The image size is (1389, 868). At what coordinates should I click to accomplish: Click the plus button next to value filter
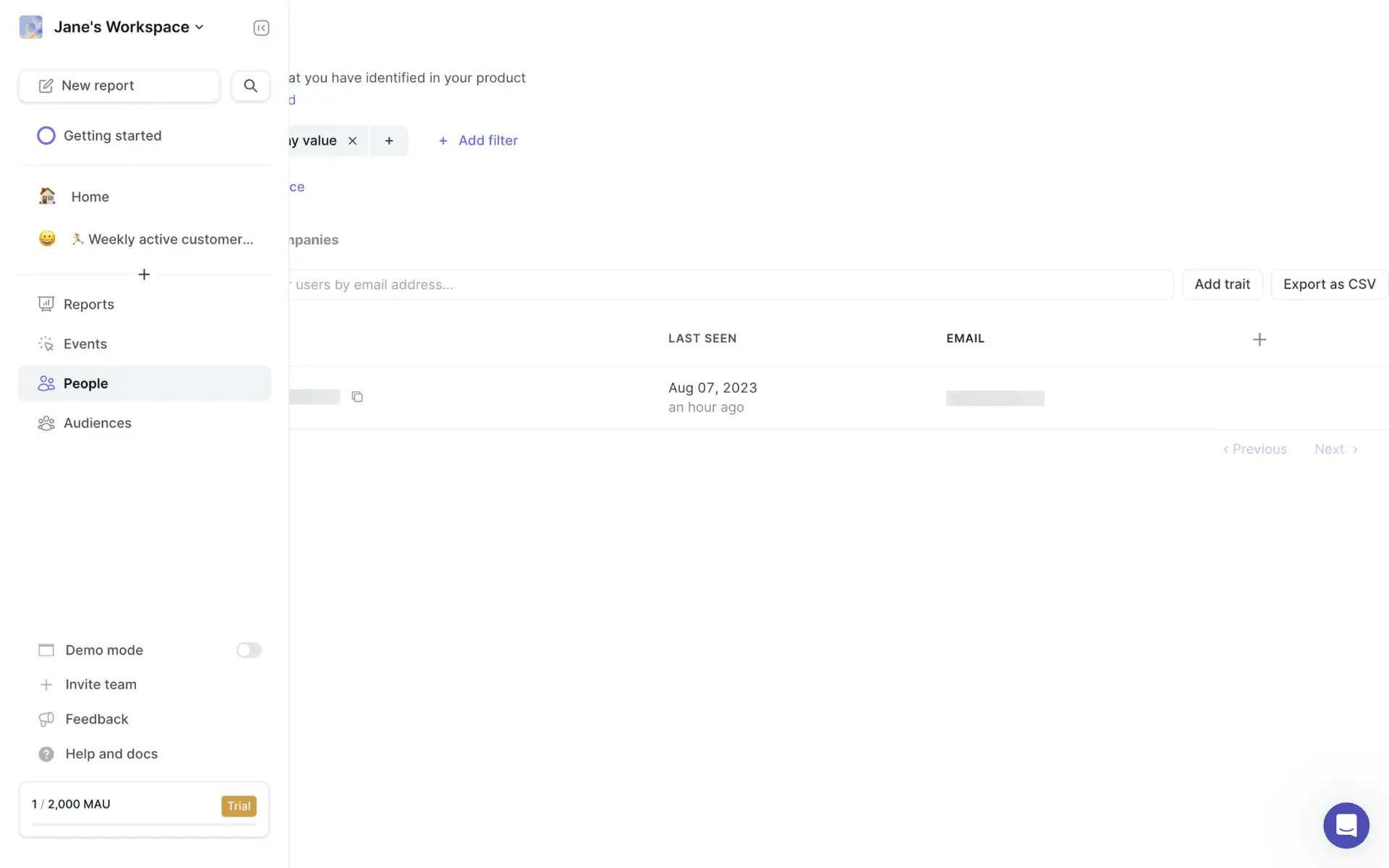coord(389,141)
